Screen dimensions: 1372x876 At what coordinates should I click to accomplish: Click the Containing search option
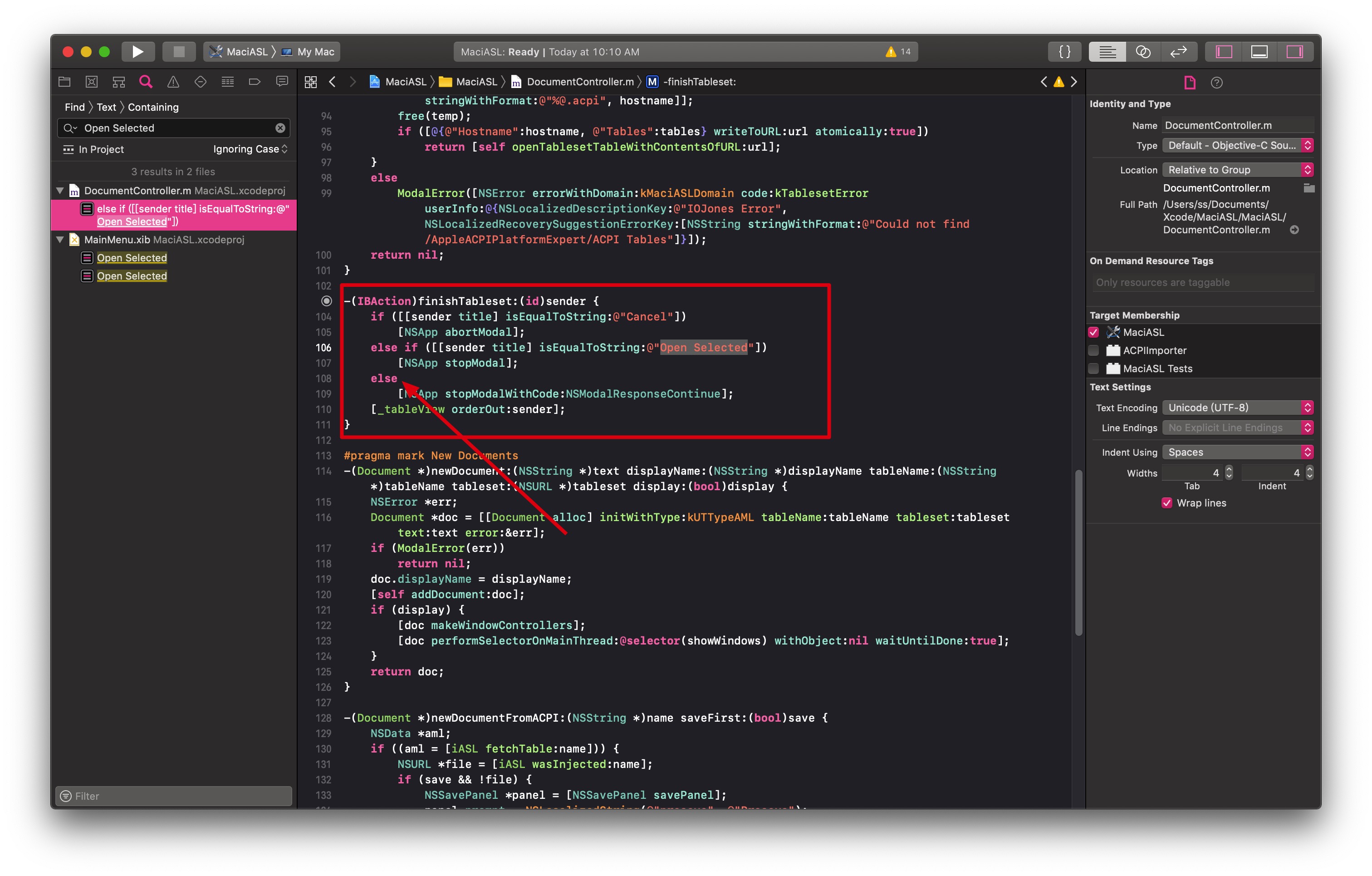coord(153,107)
